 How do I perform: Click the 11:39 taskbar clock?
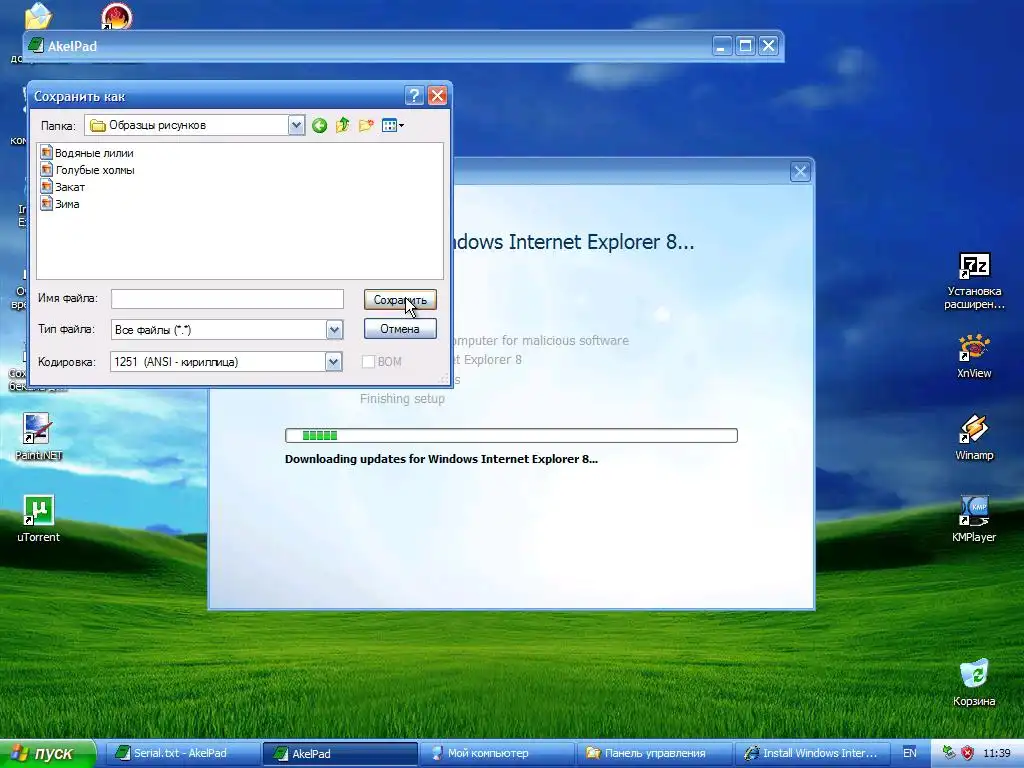coord(997,753)
